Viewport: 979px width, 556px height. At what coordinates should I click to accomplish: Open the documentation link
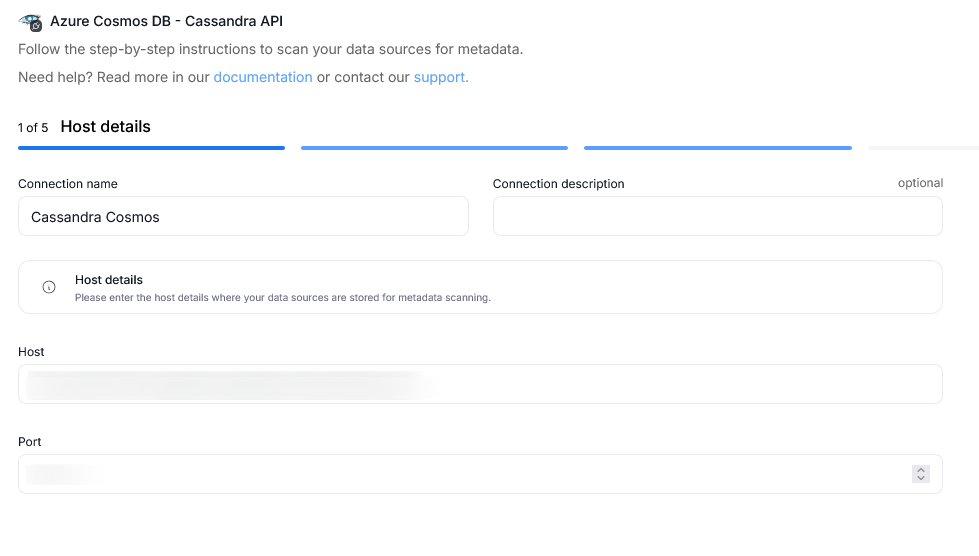(x=263, y=77)
